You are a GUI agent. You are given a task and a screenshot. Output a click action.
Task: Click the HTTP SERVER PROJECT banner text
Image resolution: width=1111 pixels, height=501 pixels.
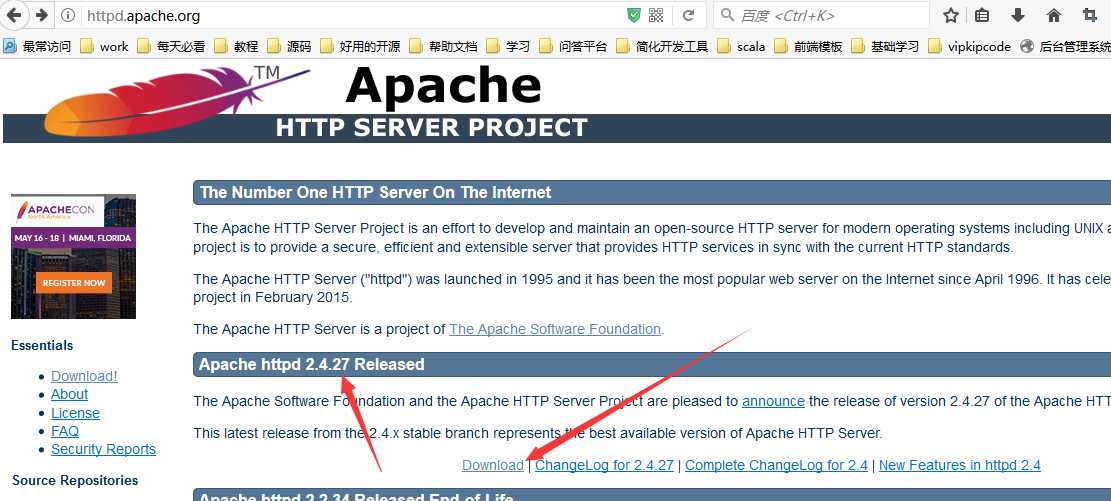[432, 128]
